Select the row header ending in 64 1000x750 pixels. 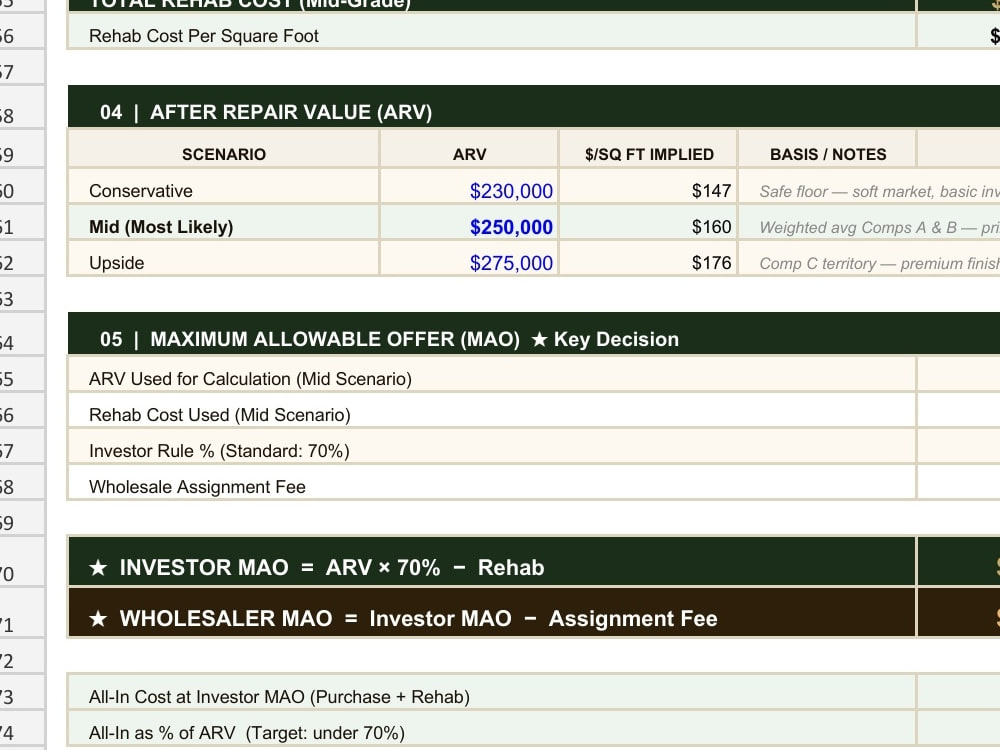[x=22, y=334]
